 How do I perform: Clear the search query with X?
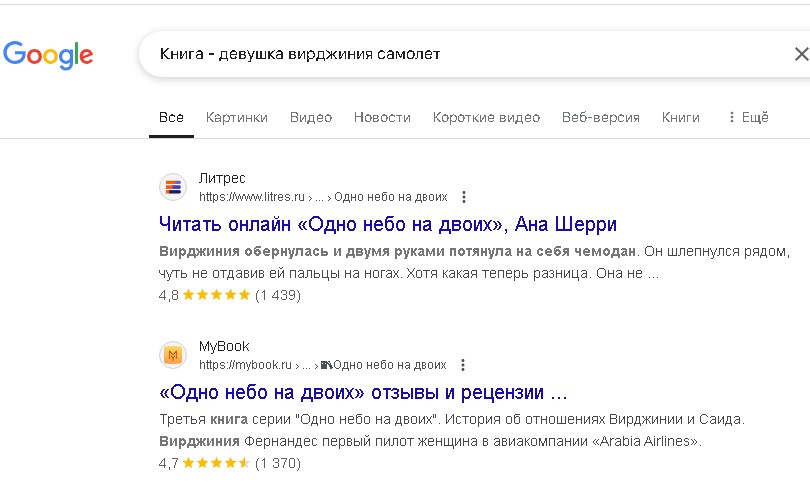801,54
